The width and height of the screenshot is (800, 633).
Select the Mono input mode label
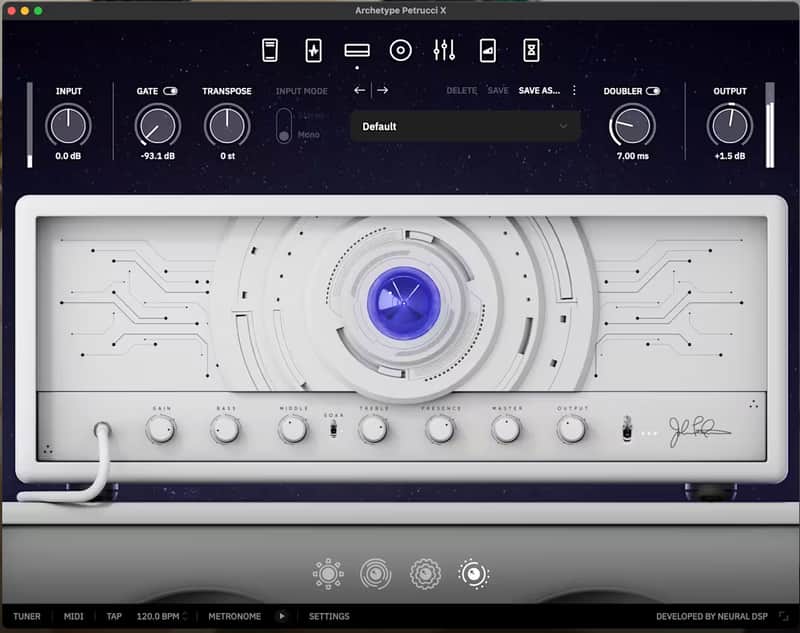pyautogui.click(x=309, y=135)
